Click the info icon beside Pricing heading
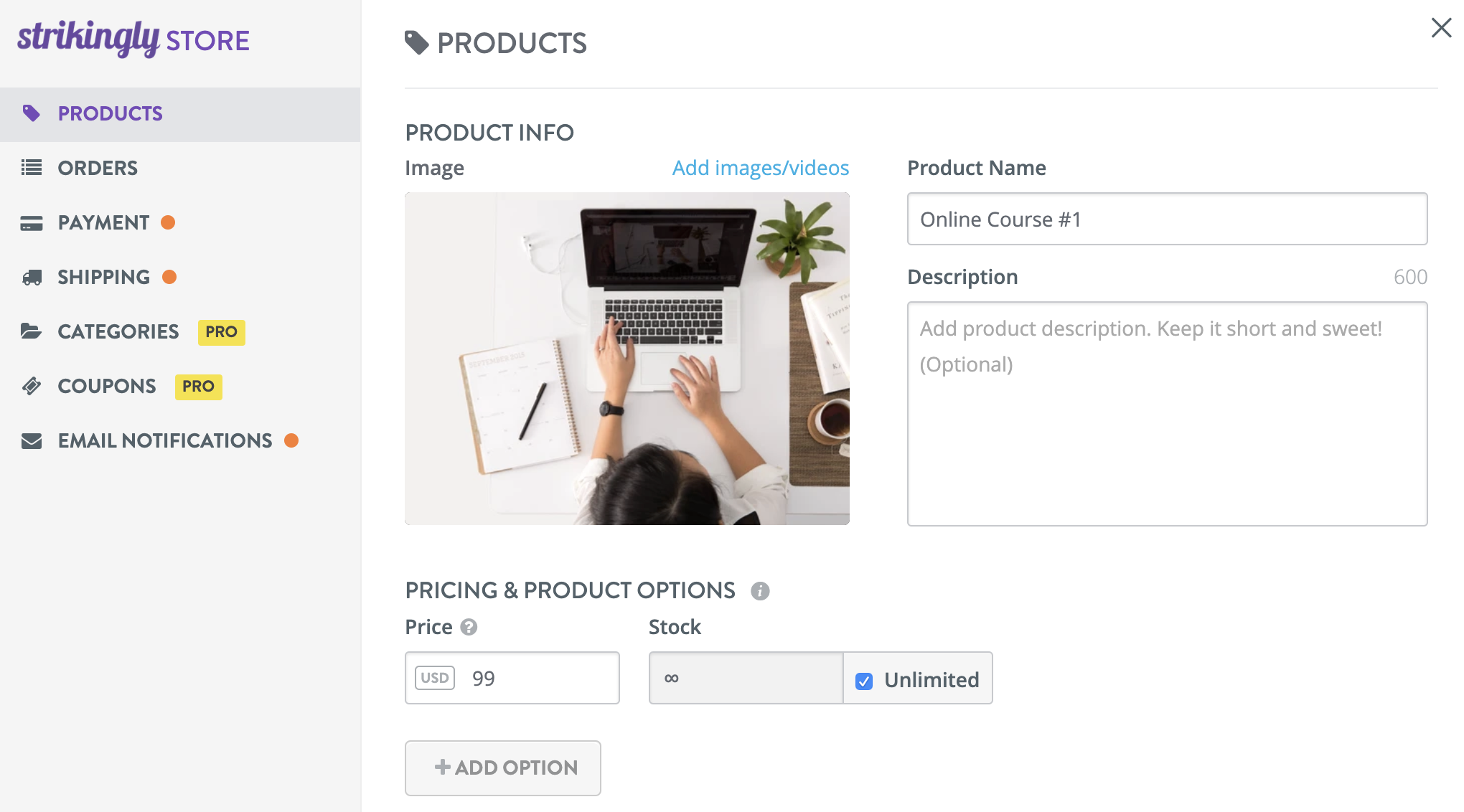Viewport: 1464px width, 812px height. pyautogui.click(x=760, y=591)
